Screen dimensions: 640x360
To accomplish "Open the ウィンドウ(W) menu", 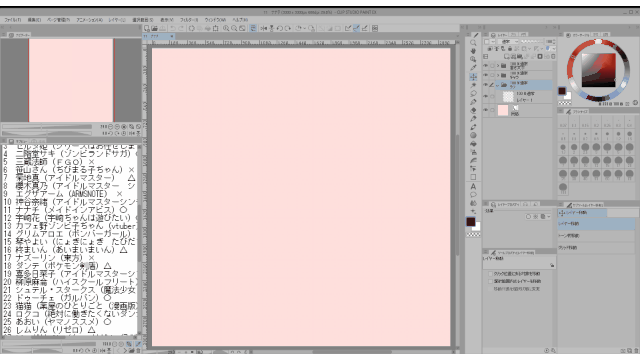I will (215, 20).
